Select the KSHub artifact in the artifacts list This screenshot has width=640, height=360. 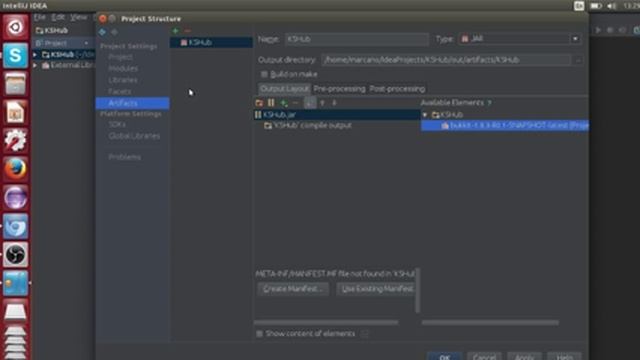click(211, 42)
